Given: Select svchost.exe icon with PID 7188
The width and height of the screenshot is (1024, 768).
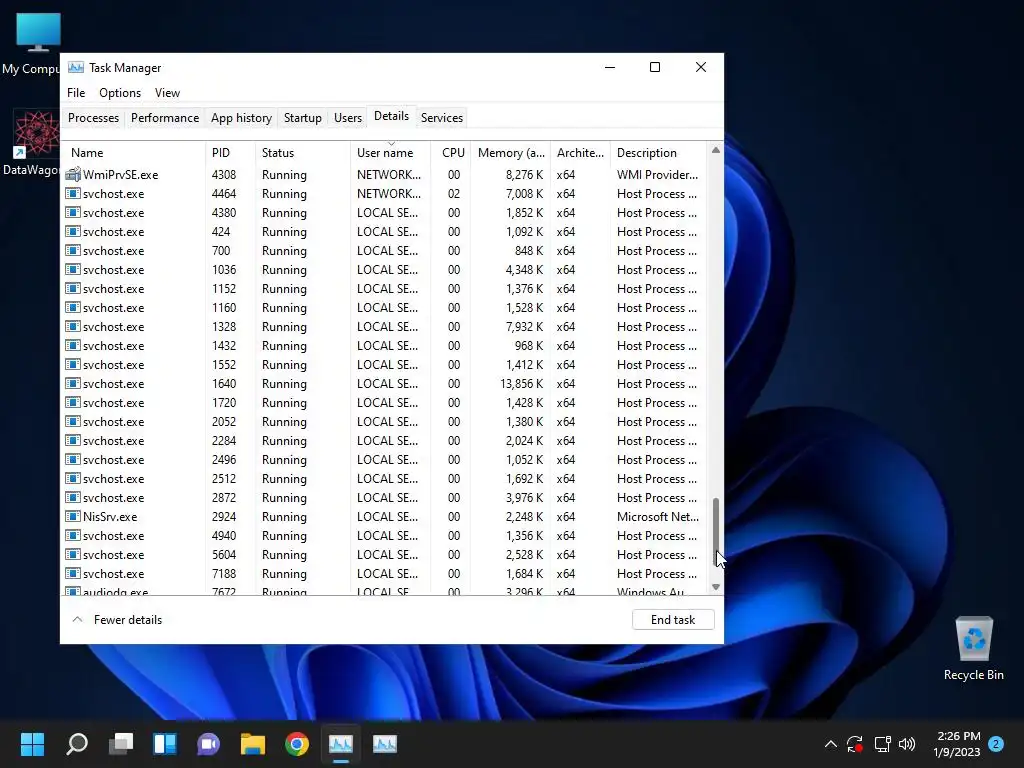Looking at the screenshot, I should pos(72,573).
